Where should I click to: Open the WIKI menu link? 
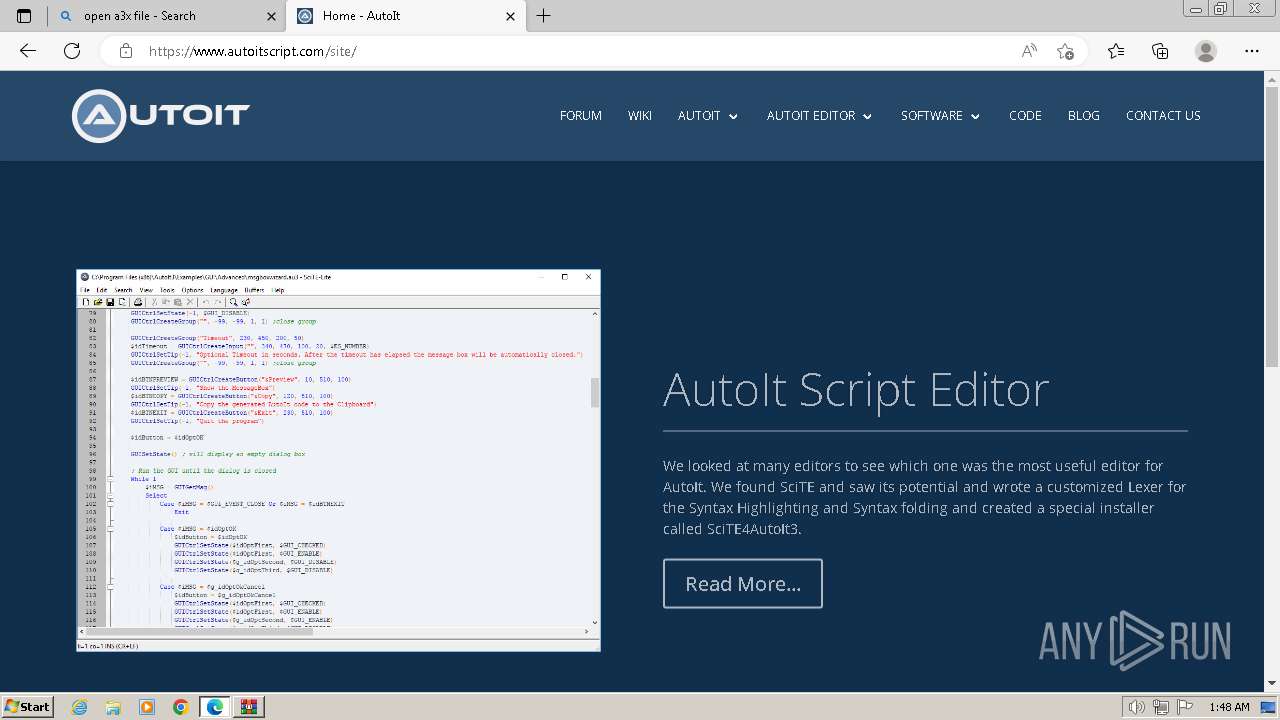coord(640,116)
